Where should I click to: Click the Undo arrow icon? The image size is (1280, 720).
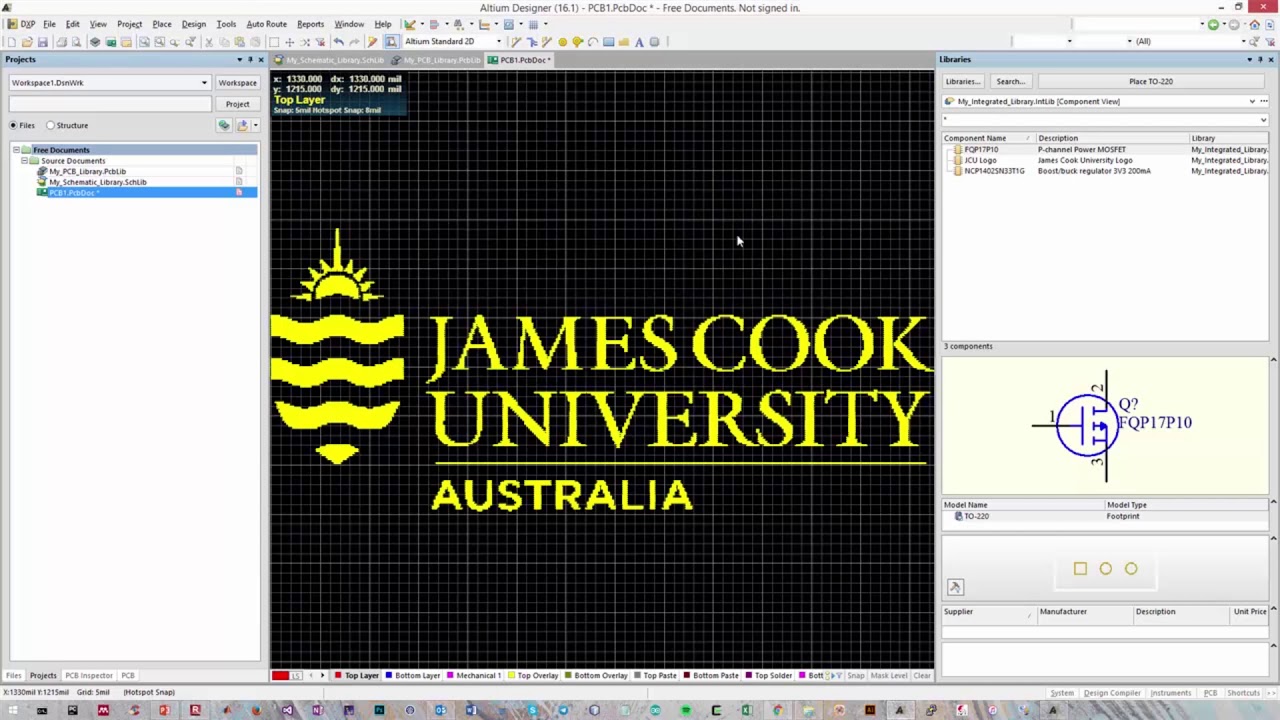pyautogui.click(x=338, y=42)
